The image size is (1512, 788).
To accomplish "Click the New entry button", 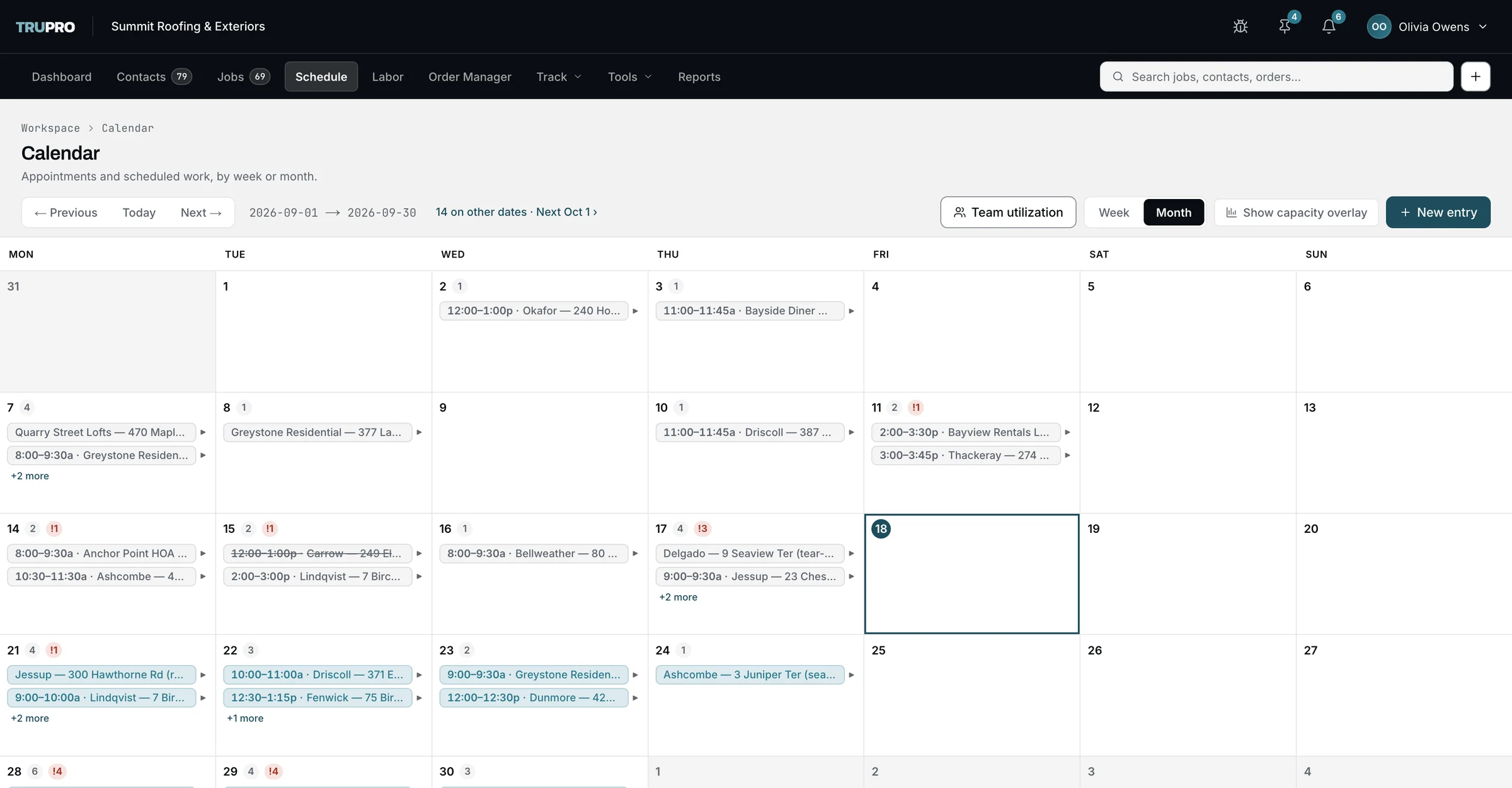I will coord(1438,212).
